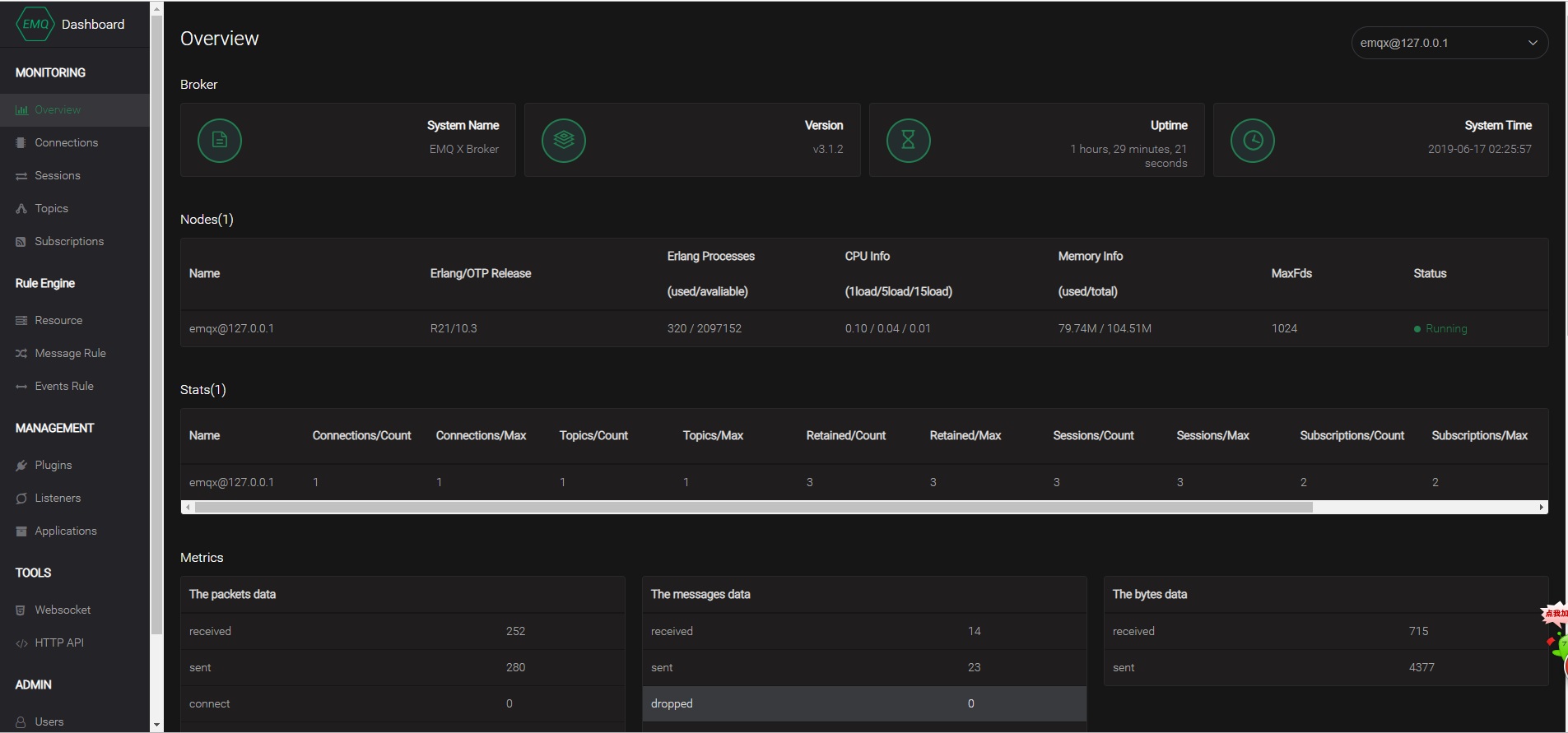Click the Running status text
1568x733 pixels.
(x=1446, y=328)
